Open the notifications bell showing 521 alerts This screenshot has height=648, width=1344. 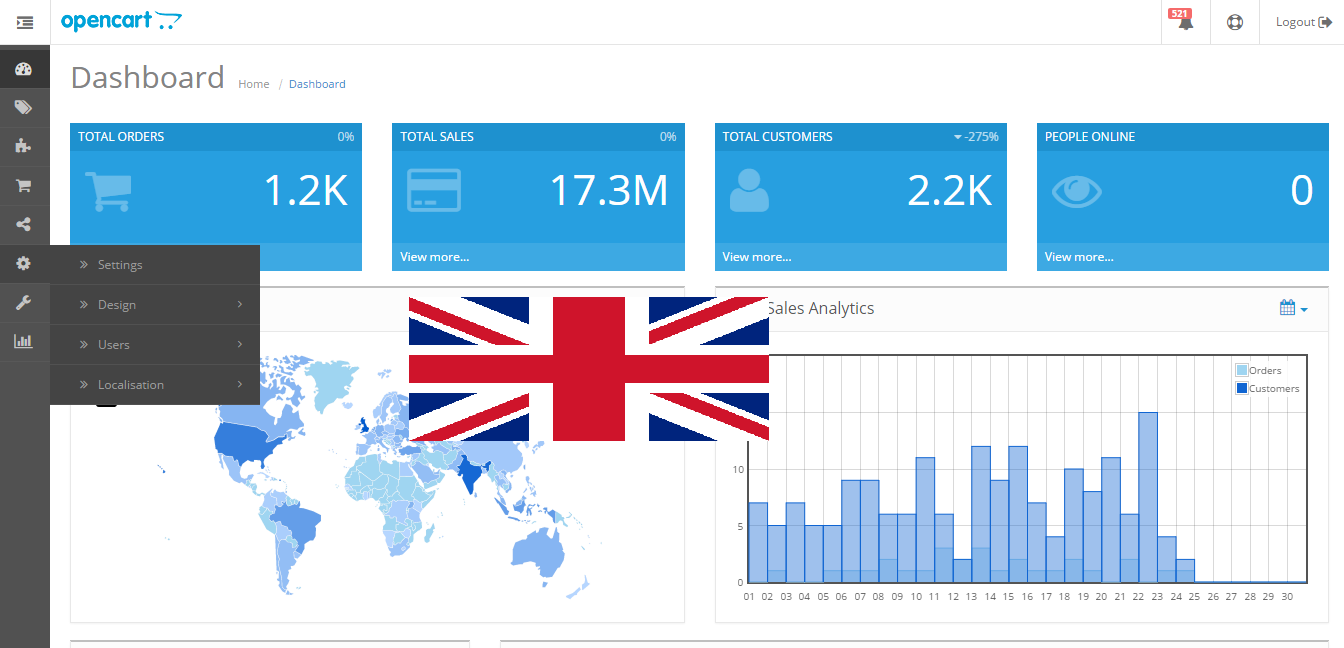(x=1184, y=21)
